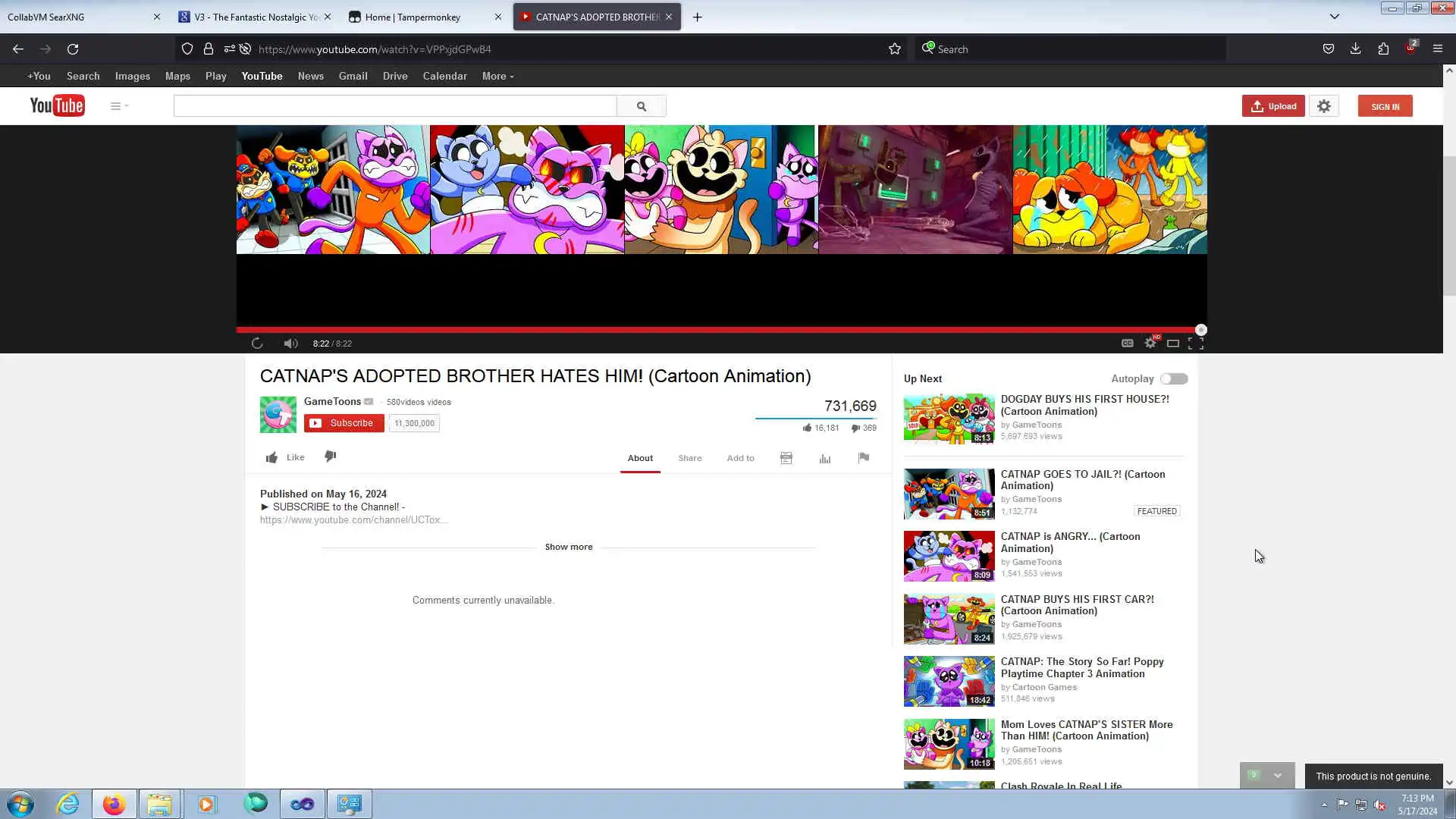Click the dislike thumbs-down icon
Screen dimensions: 1456x819
330,457
